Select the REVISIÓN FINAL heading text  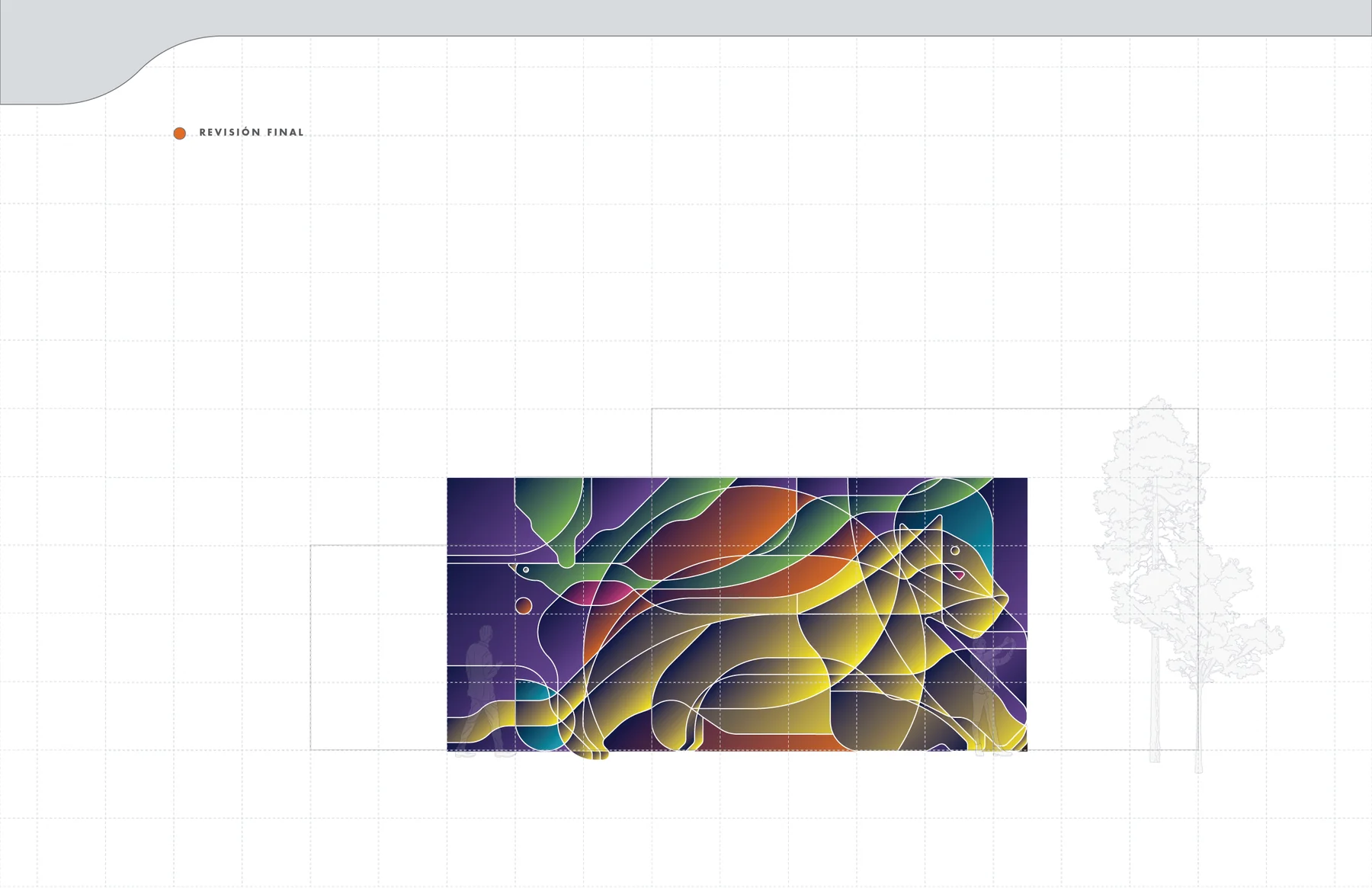point(252,133)
